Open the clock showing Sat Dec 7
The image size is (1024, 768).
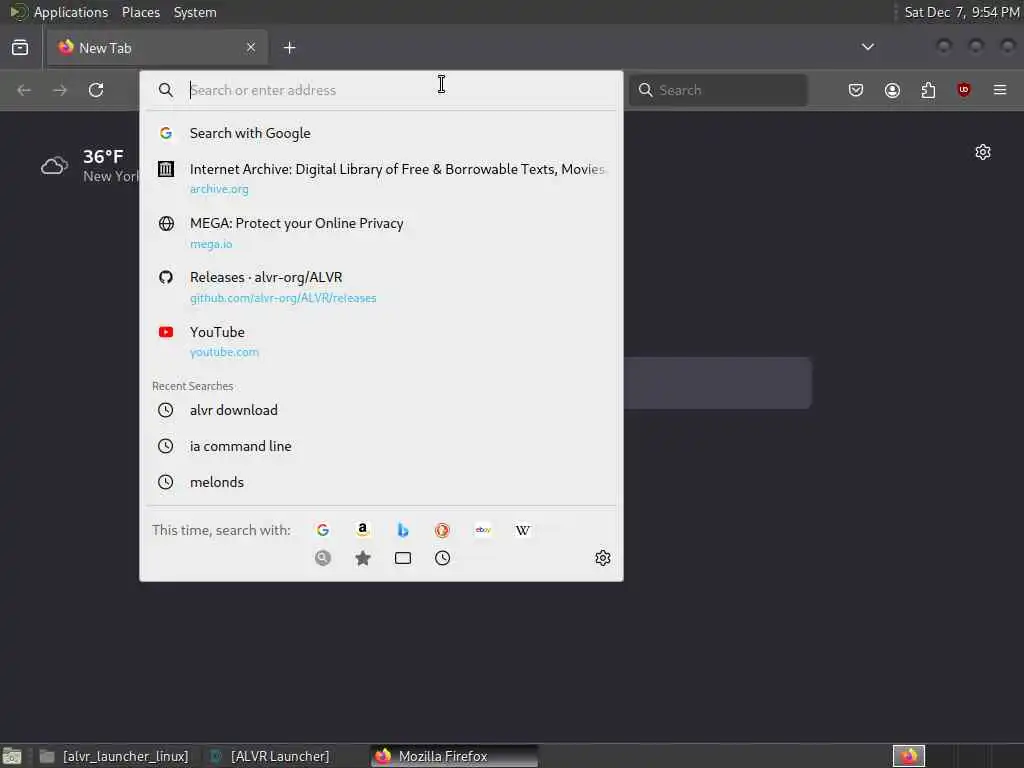[961, 12]
